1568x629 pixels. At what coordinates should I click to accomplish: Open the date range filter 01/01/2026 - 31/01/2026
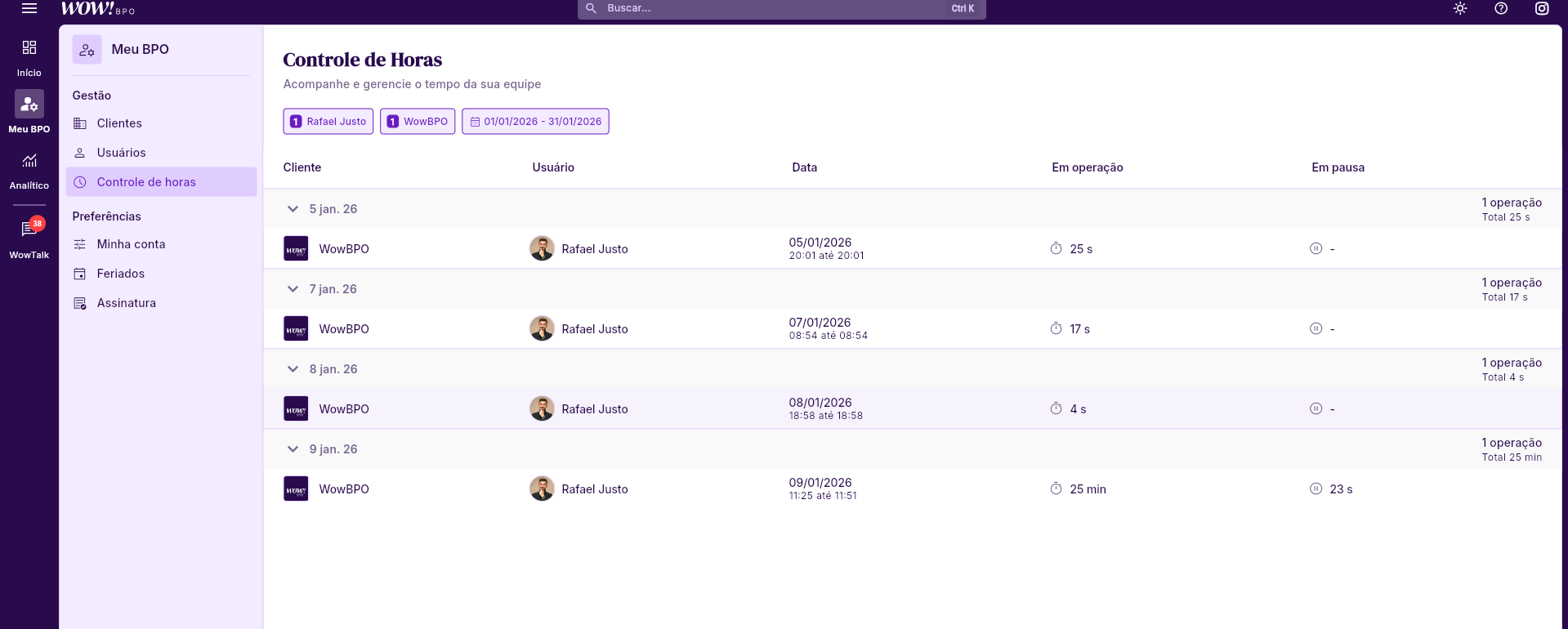pyautogui.click(x=535, y=121)
